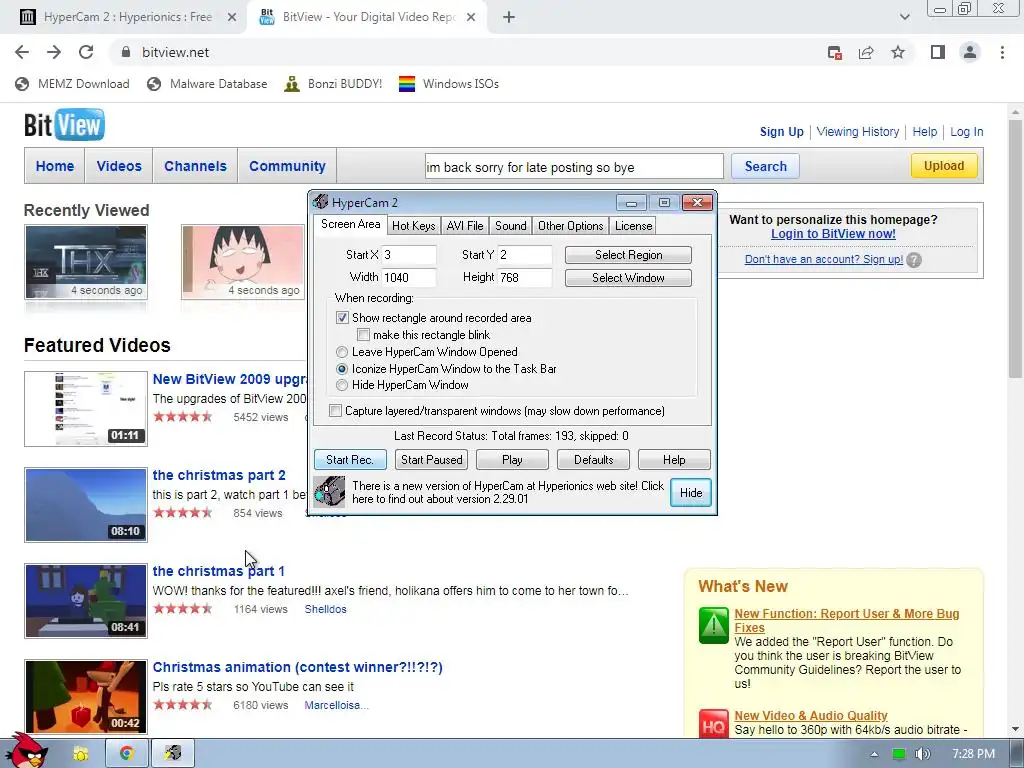
Task: Click the Select Window button
Action: [628, 278]
